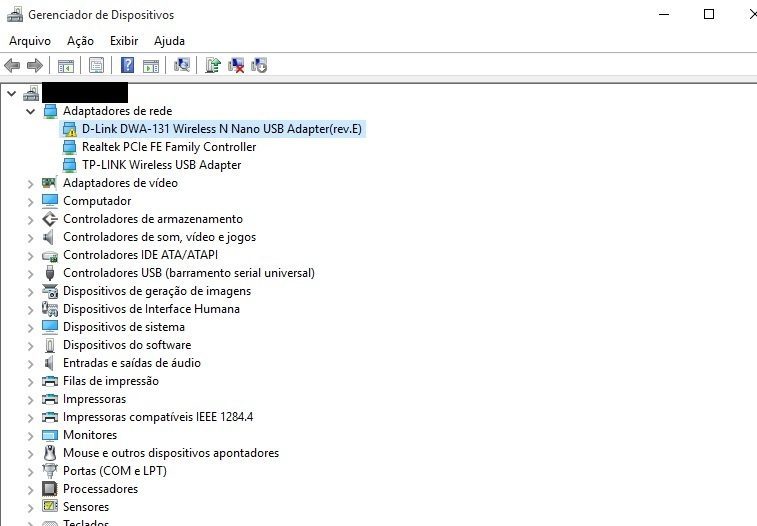The image size is (757, 526).
Task: Expand the Dispositivos de sistema chevron
Action: point(30,328)
